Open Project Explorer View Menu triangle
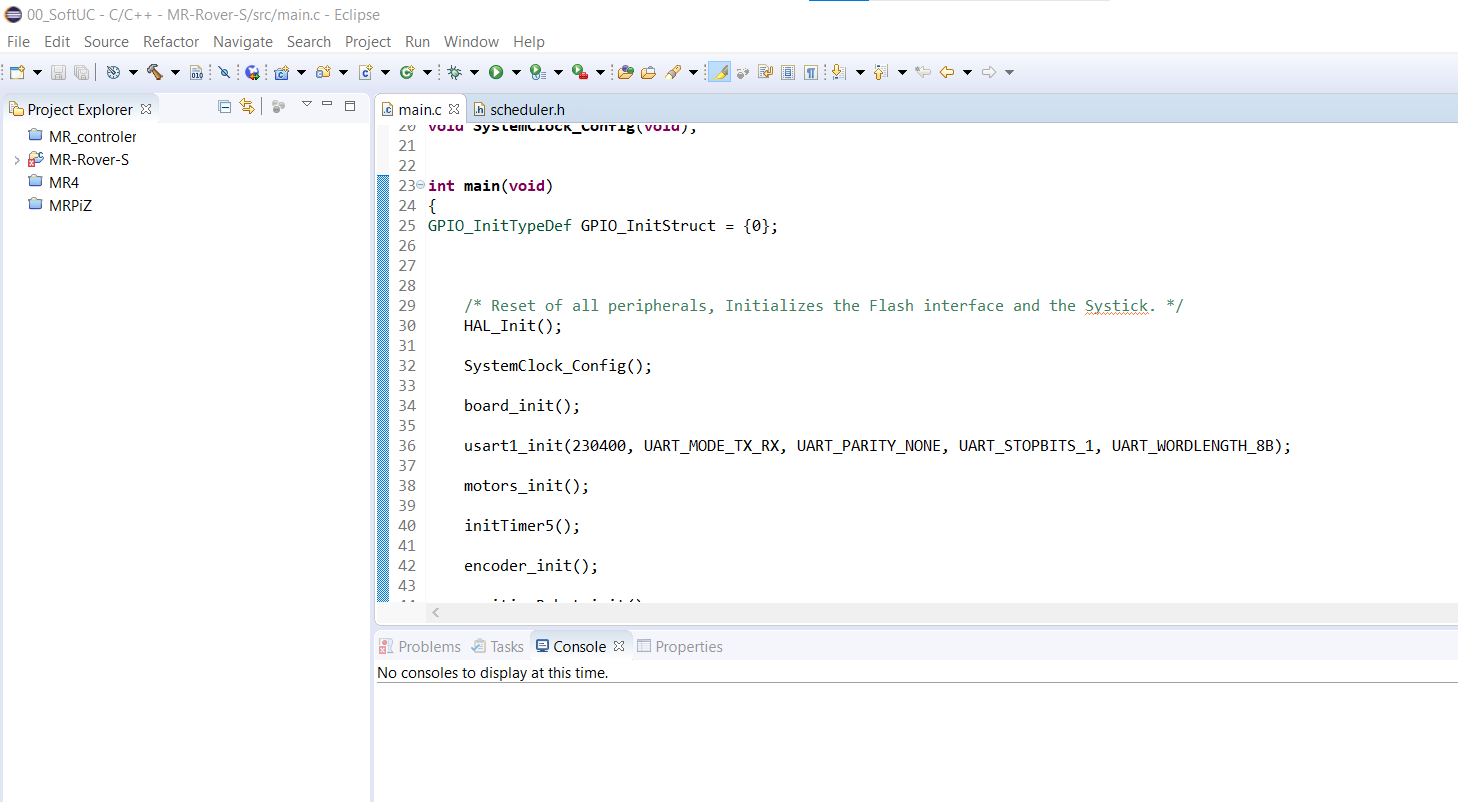Viewport: 1458px width, 802px height. point(307,104)
